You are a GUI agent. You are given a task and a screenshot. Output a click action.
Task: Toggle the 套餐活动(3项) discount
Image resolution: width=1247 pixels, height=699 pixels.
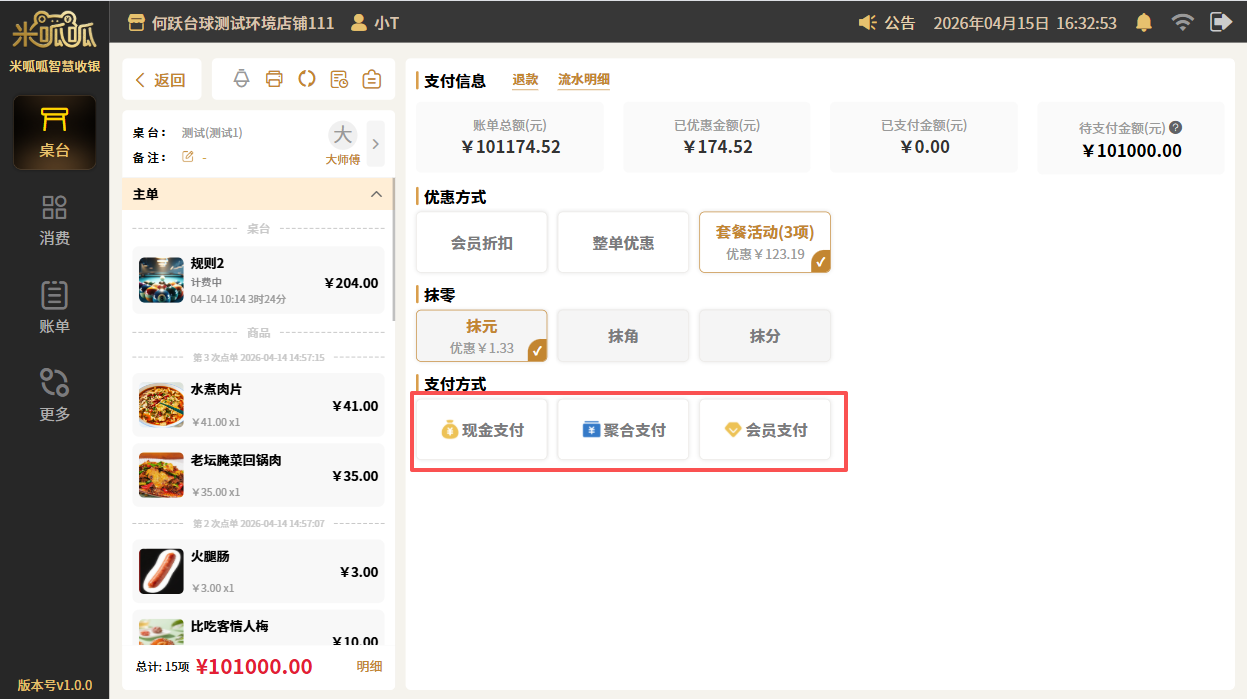pyautogui.click(x=764, y=242)
